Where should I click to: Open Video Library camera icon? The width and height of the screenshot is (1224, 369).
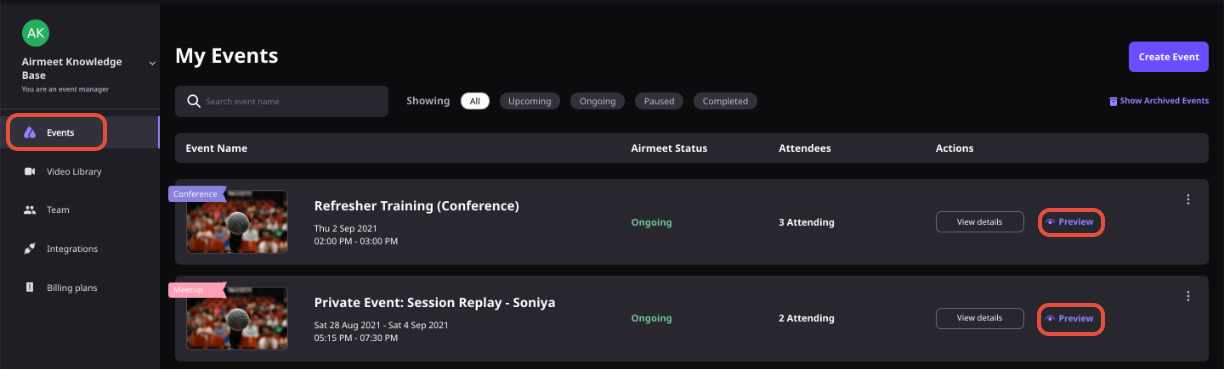30,171
